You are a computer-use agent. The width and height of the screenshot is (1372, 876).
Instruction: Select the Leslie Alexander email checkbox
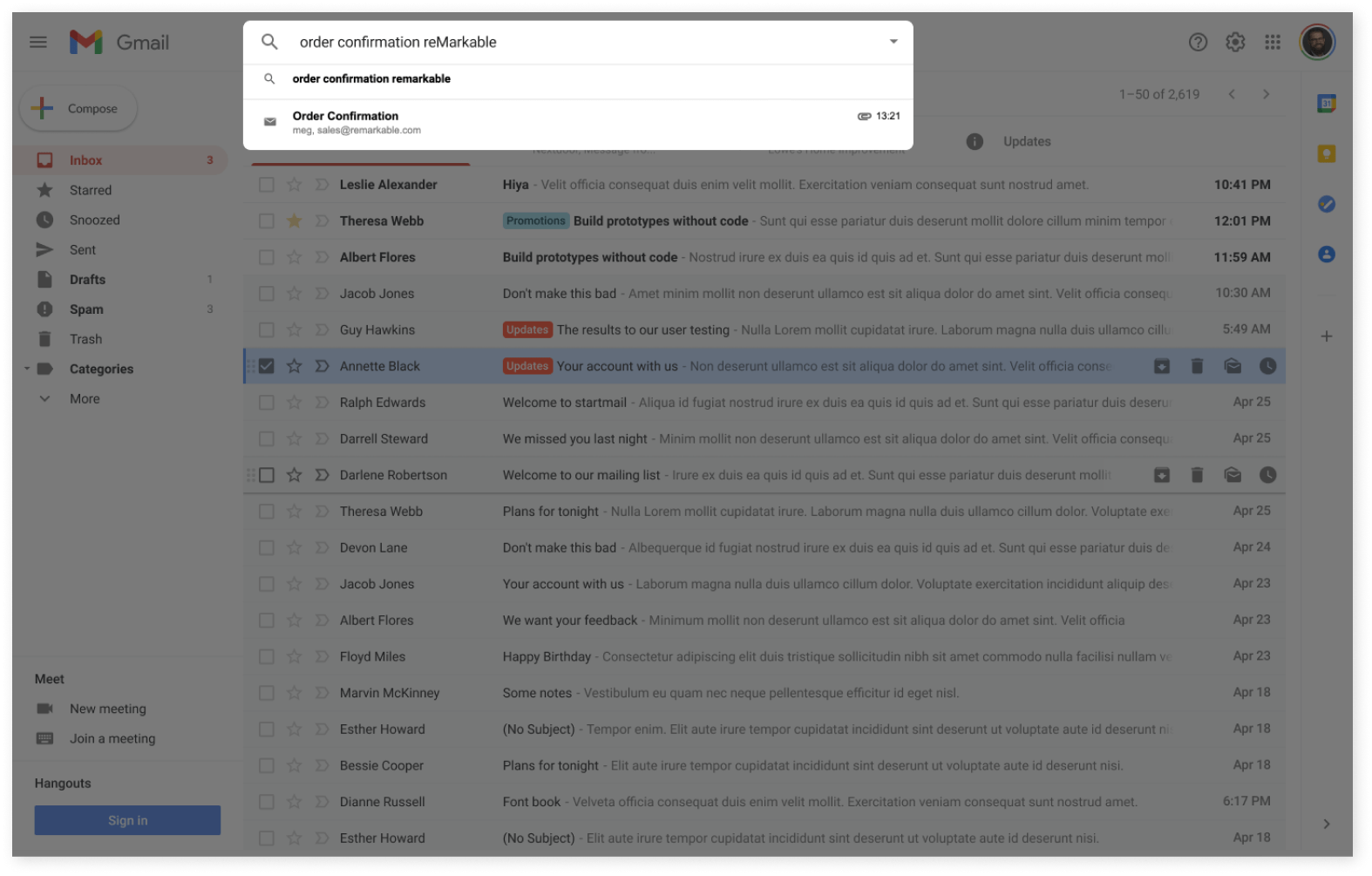click(x=267, y=185)
